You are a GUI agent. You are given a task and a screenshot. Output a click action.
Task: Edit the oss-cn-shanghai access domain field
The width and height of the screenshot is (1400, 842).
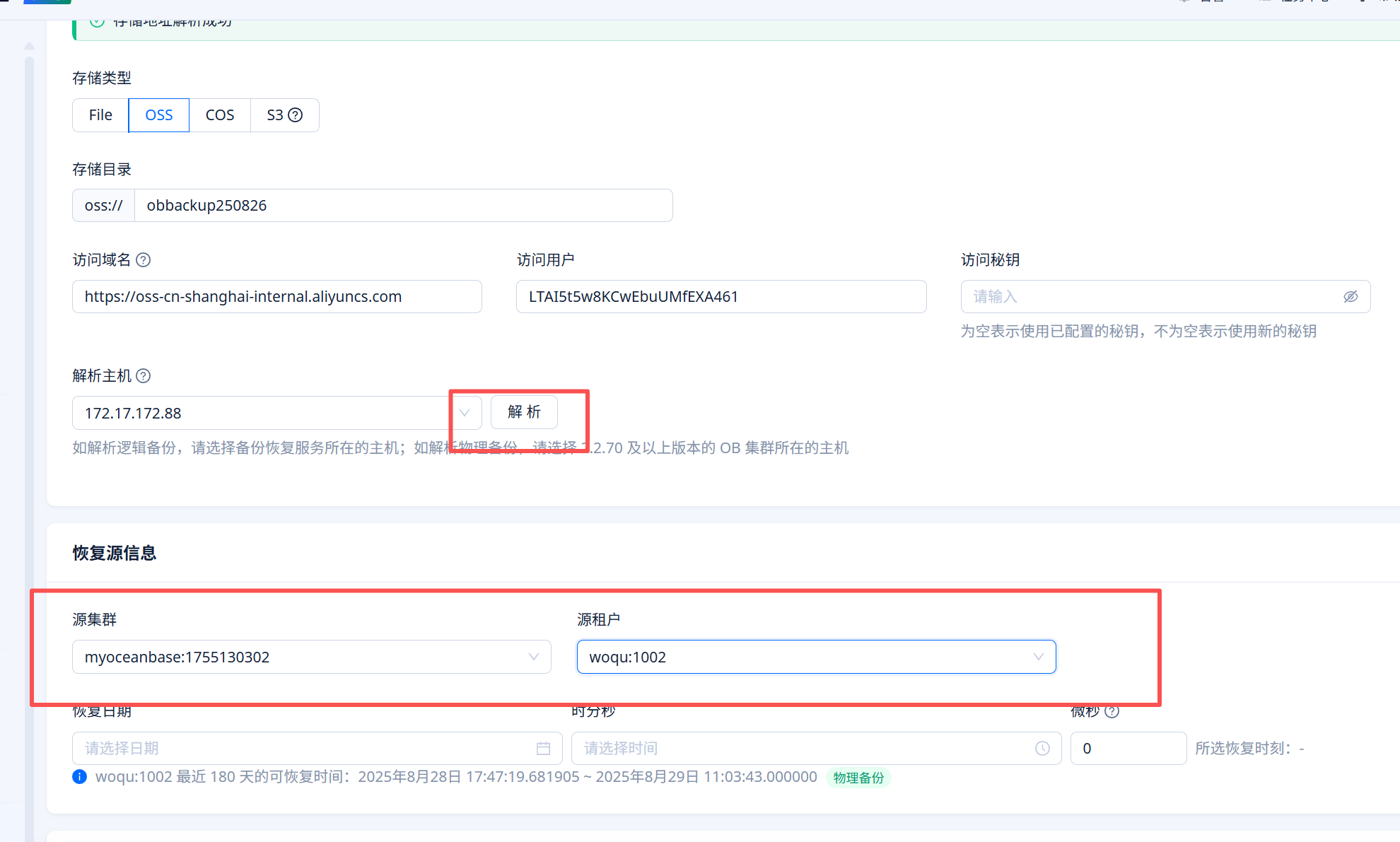pos(277,297)
